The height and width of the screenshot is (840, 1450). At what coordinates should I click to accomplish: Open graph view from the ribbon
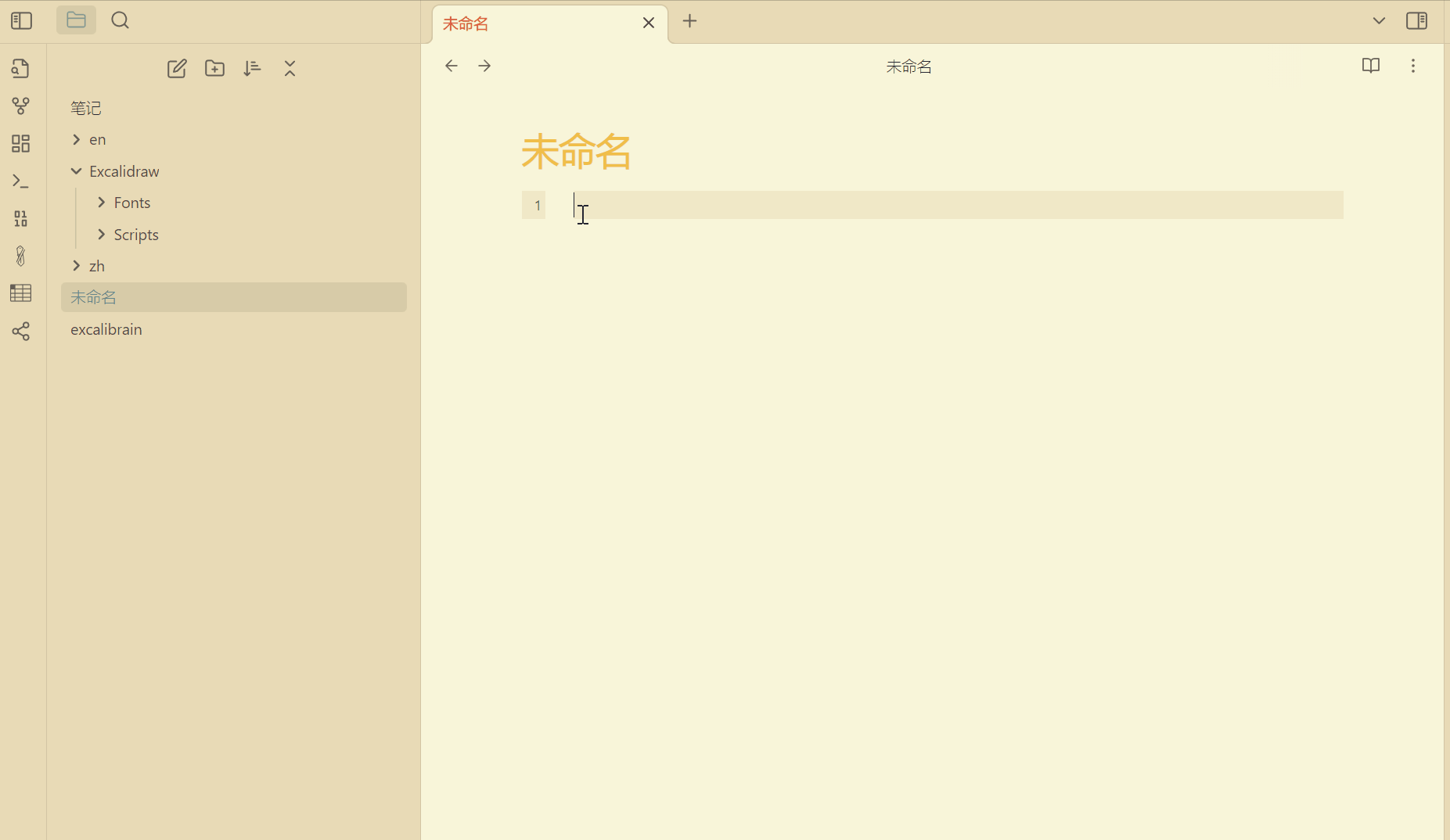(21, 106)
